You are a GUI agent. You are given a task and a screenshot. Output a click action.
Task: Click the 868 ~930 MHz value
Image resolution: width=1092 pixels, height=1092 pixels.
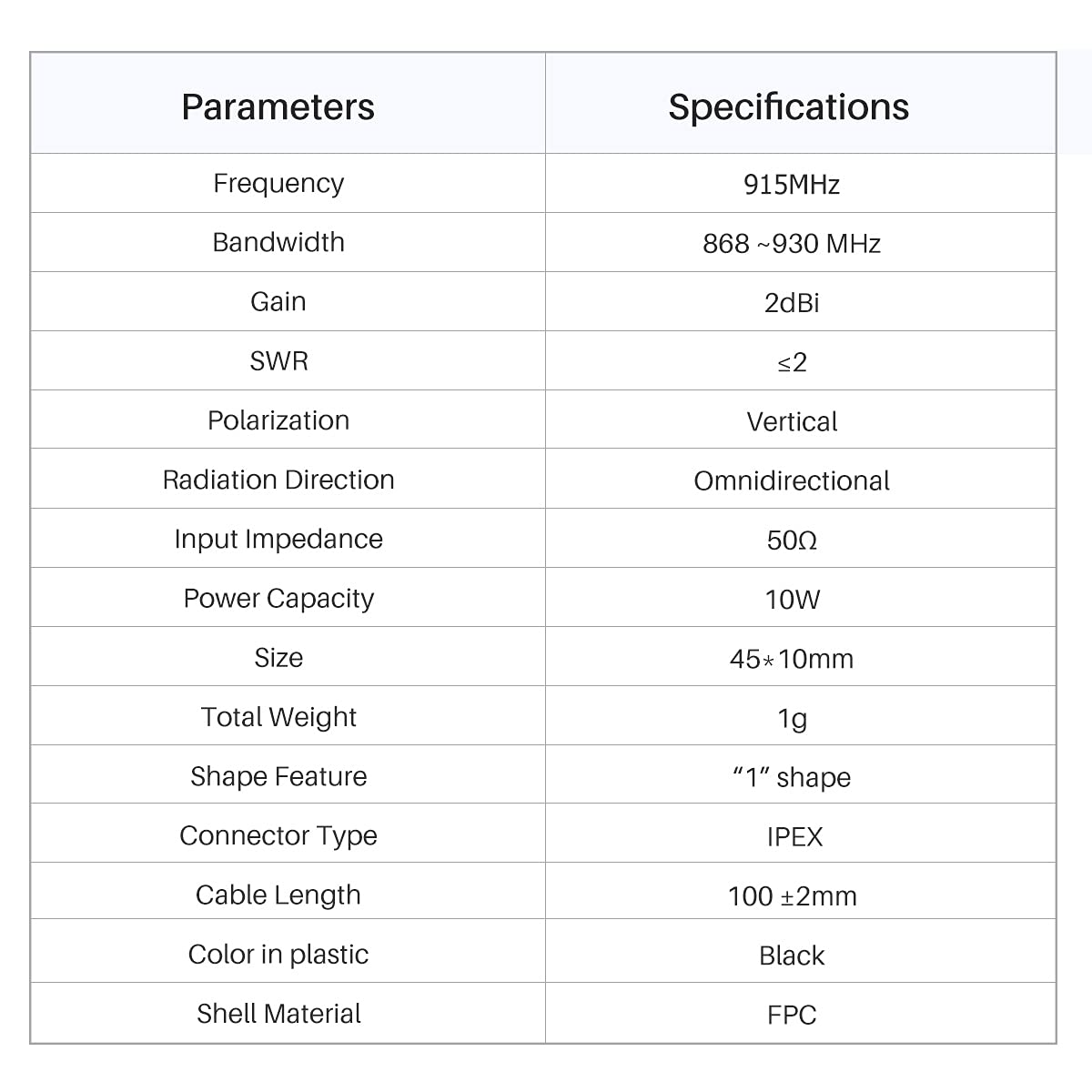click(x=792, y=244)
